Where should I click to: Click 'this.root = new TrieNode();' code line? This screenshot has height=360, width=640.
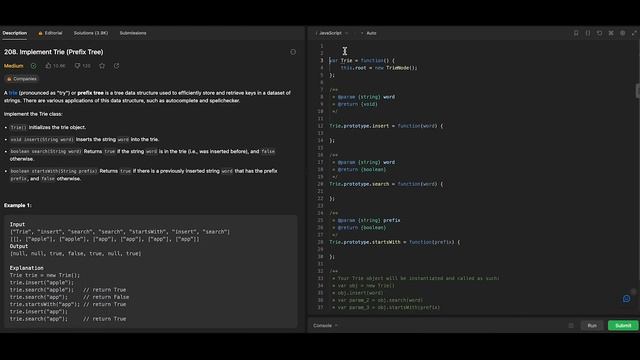379,68
